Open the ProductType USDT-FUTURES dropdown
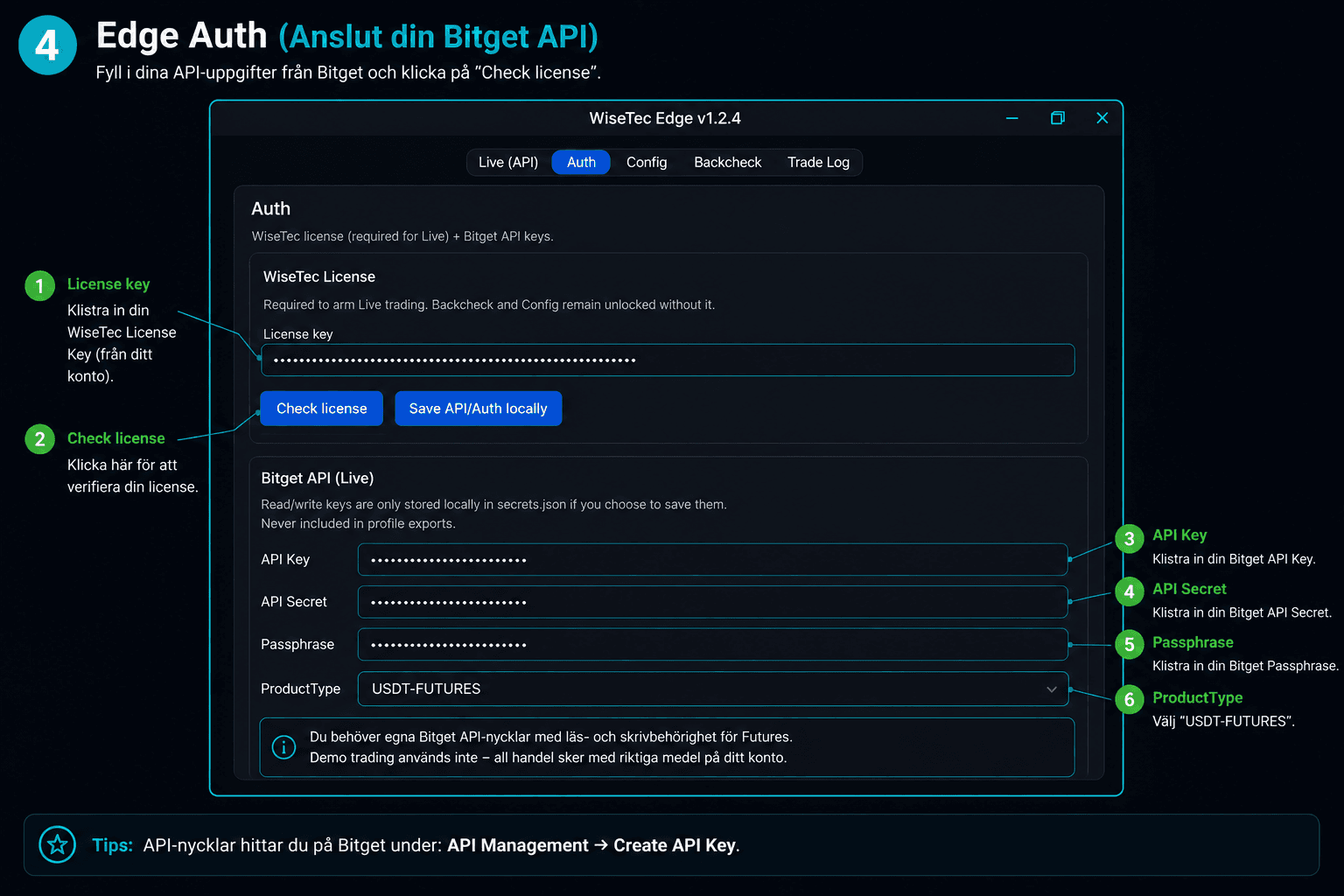Viewport: 1344px width, 896px height. [712, 689]
